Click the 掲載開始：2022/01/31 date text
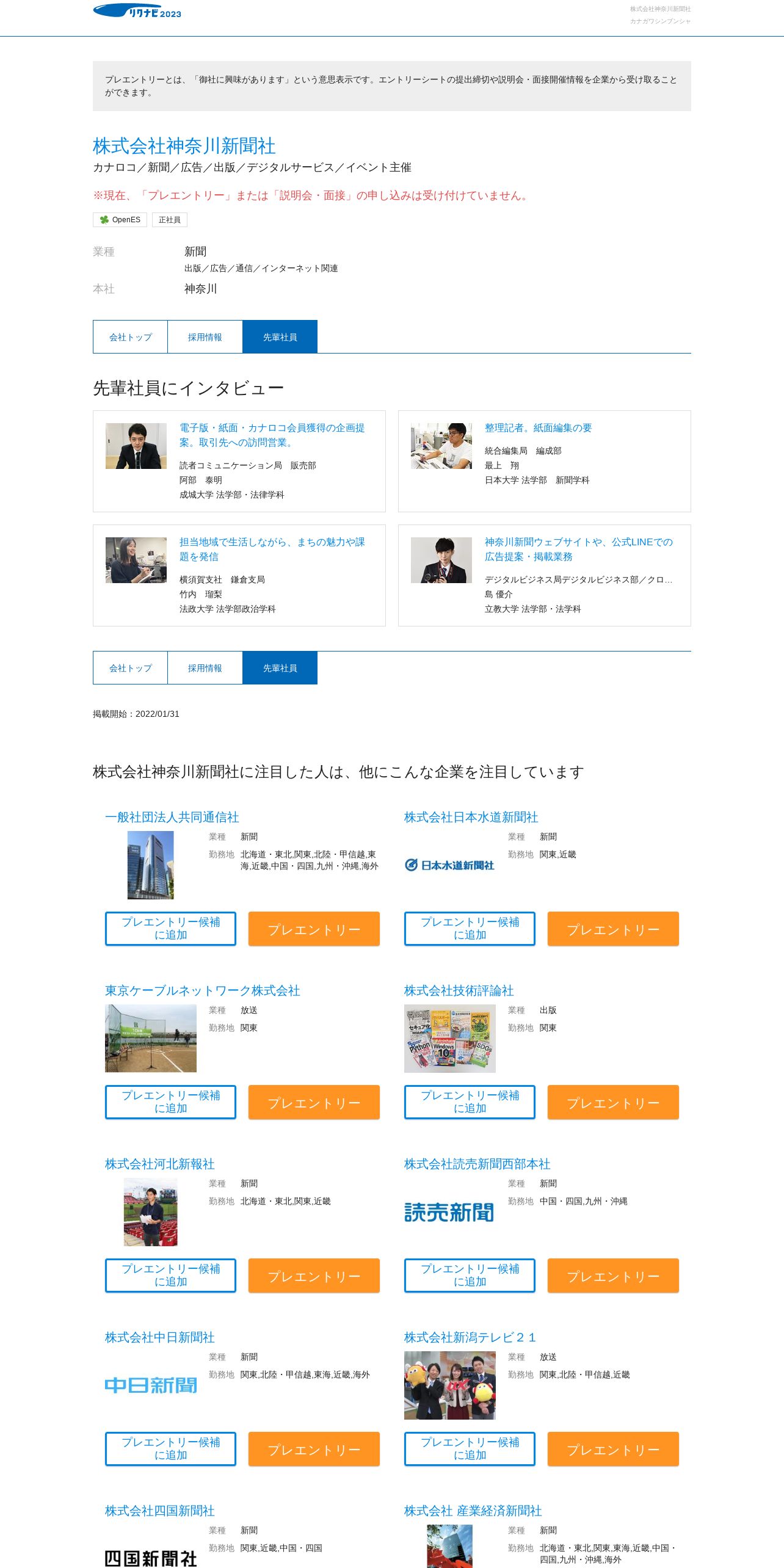Viewport: 784px width, 1568px height. coord(136,714)
